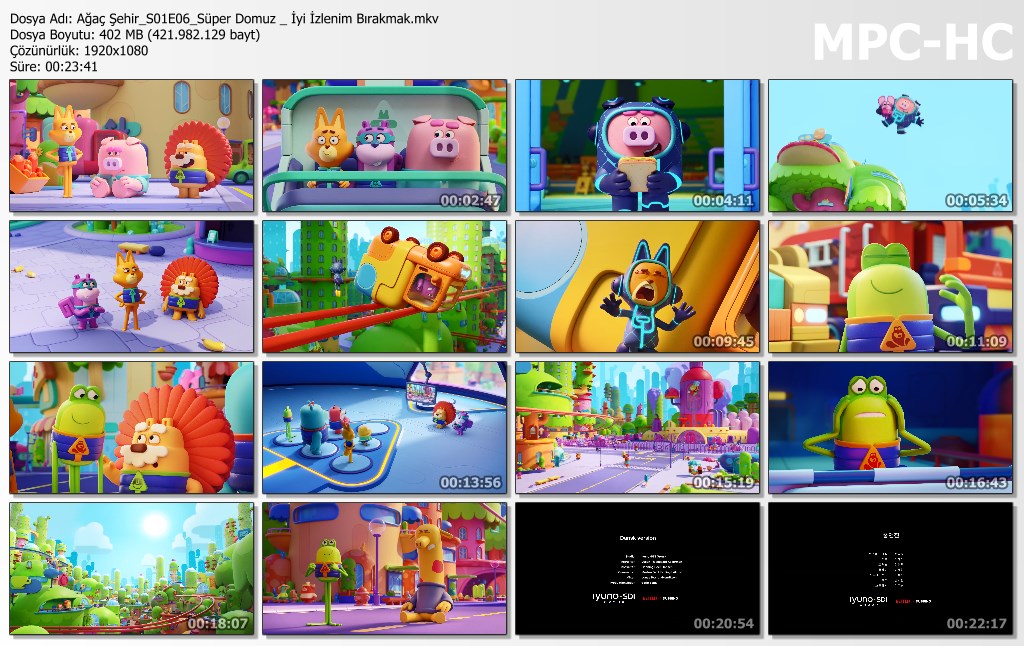Screen dimensions: 1024x646
Task: Select the 00:04:11 pig holding sandwich thumbnail
Action: 637,146
